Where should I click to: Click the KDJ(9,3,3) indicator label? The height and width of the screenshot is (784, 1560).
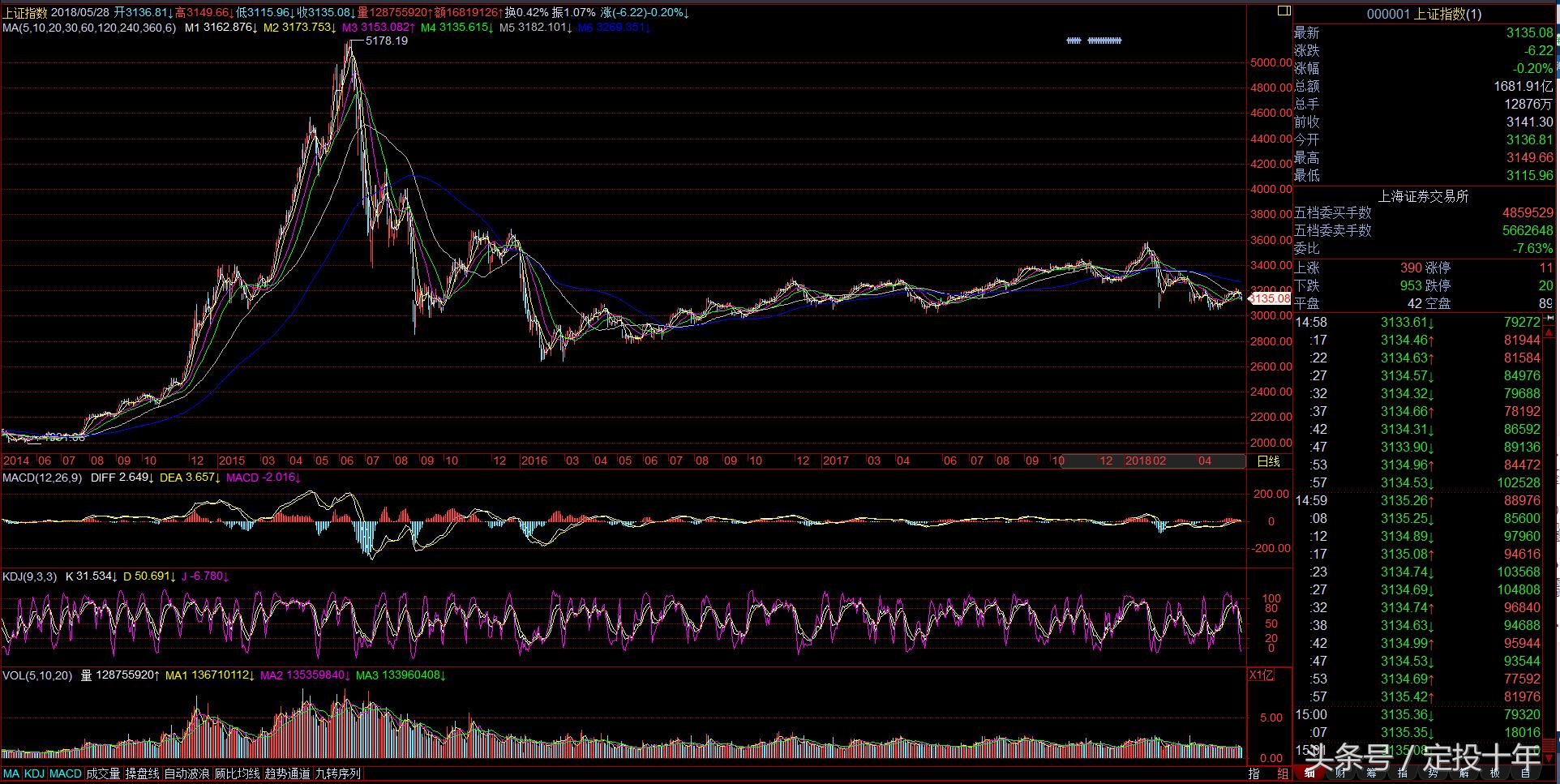click(30, 576)
